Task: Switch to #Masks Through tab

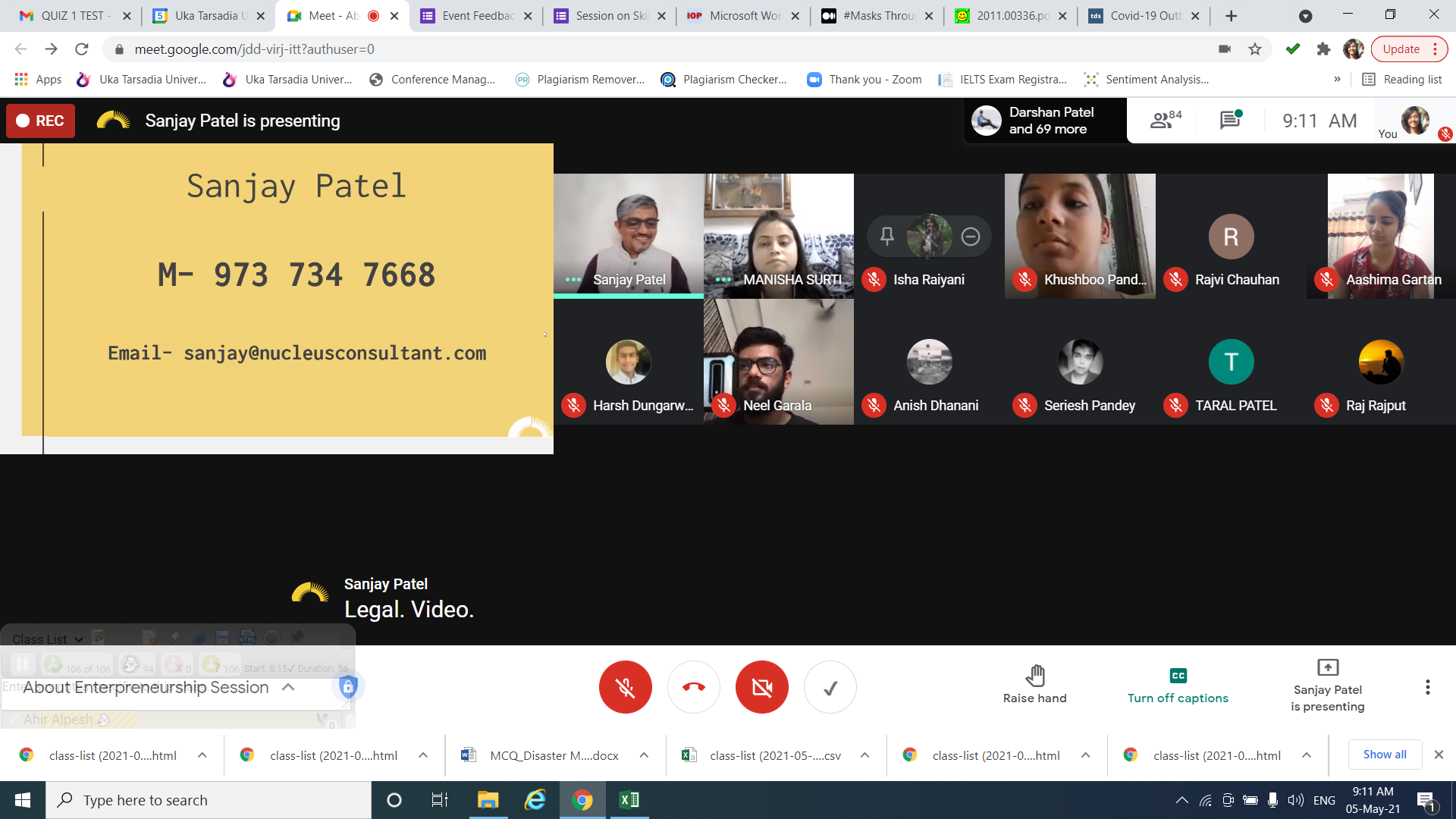Action: [x=877, y=15]
